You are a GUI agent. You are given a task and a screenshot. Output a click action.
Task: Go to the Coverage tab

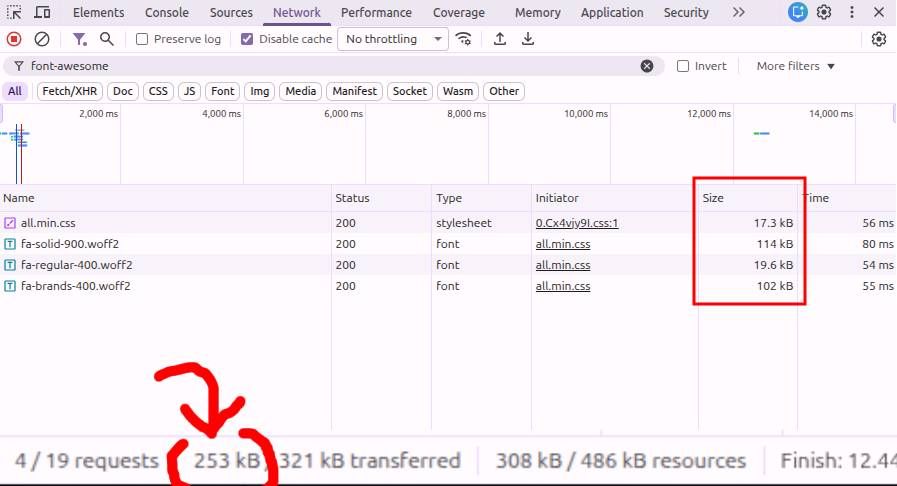459,12
